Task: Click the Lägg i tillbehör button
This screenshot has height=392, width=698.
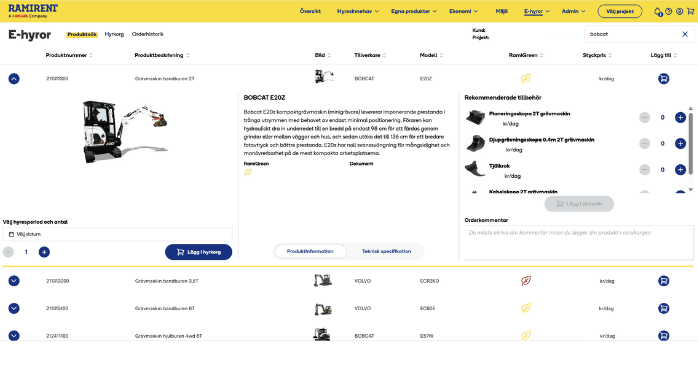Action: pyautogui.click(x=579, y=204)
